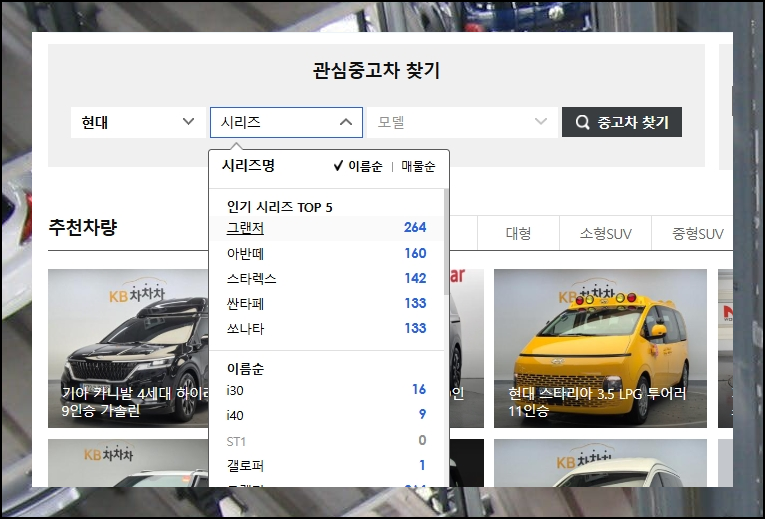Select 싼타페 series from the list
Image resolution: width=765 pixels, height=519 pixels.
pos(326,303)
